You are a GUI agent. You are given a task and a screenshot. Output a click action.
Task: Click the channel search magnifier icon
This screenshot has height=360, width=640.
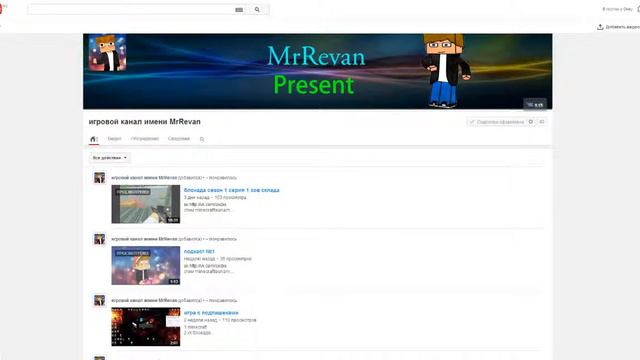(x=202, y=139)
